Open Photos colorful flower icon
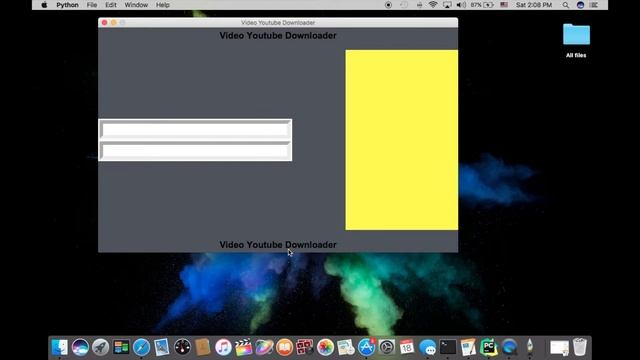 325,347
